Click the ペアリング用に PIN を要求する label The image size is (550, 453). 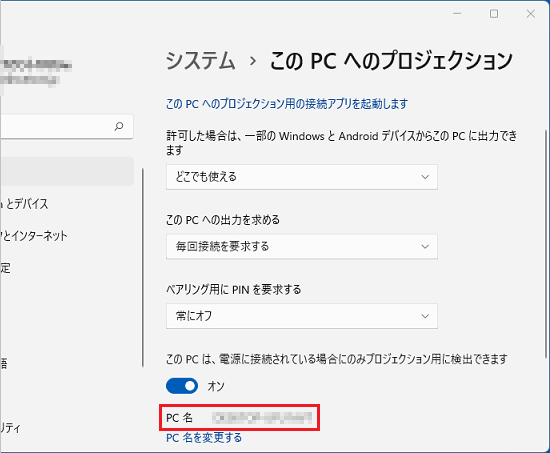pyautogui.click(x=234, y=289)
